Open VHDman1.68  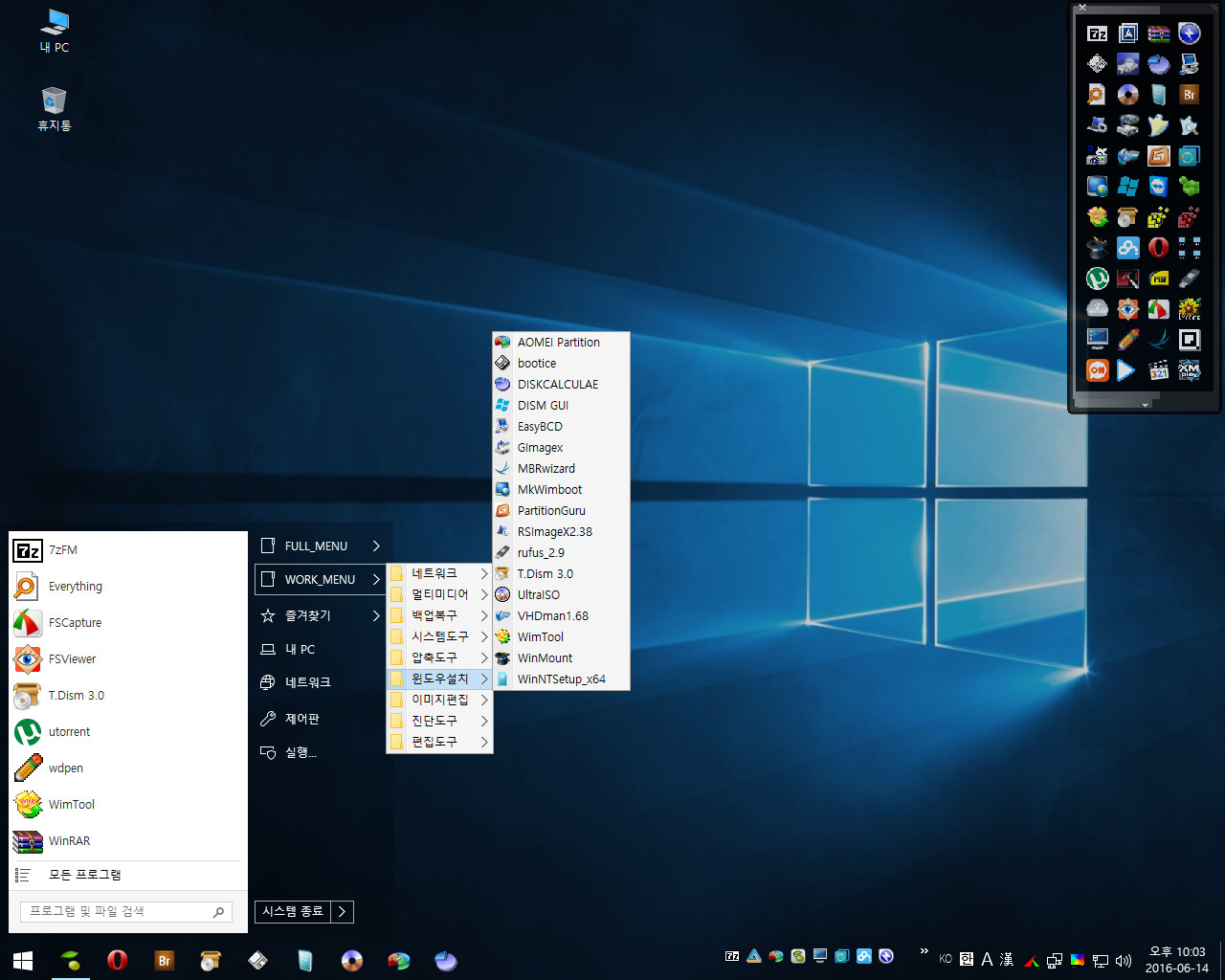pyautogui.click(x=561, y=615)
